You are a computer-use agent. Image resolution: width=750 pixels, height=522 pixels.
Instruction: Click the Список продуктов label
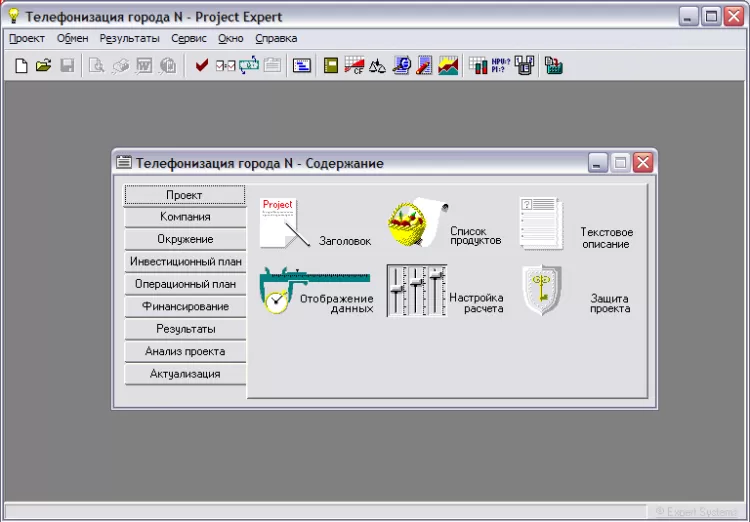(475, 236)
